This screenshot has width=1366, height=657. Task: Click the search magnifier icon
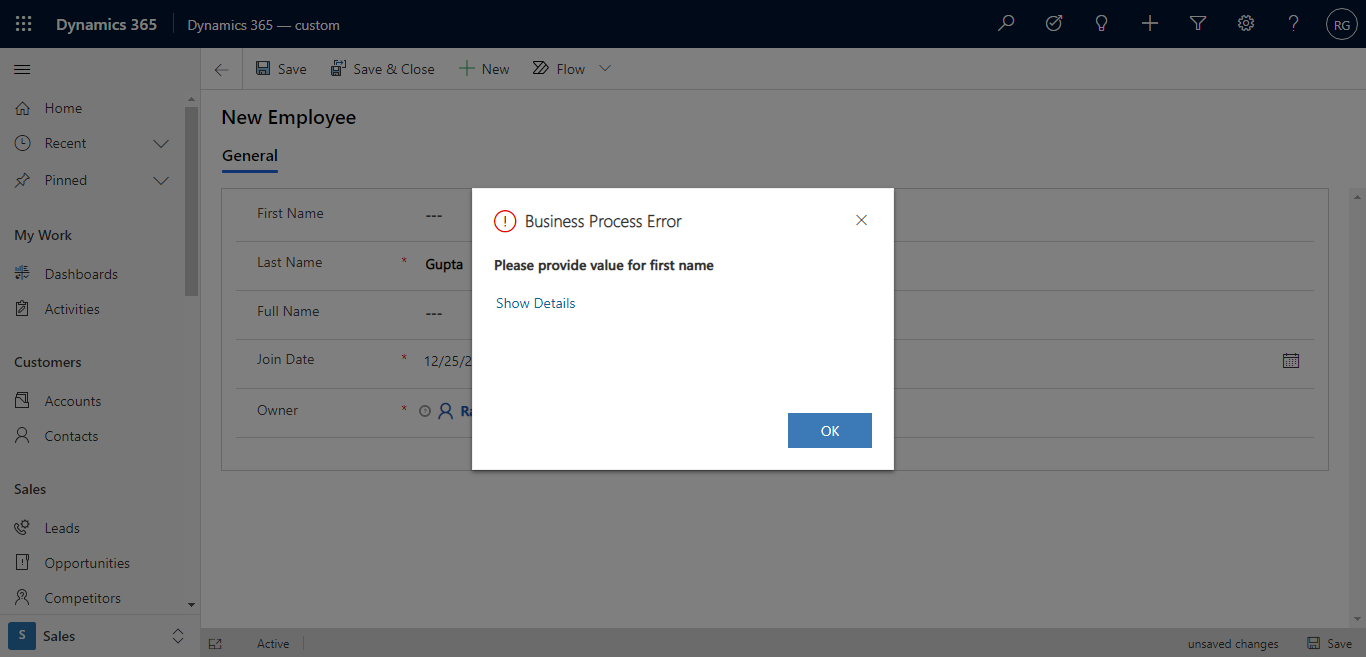(1006, 22)
